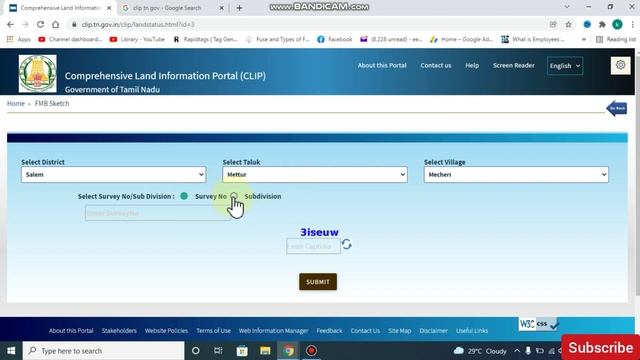Click the Enter Survey No field
The image size is (640, 360).
coord(158,213)
